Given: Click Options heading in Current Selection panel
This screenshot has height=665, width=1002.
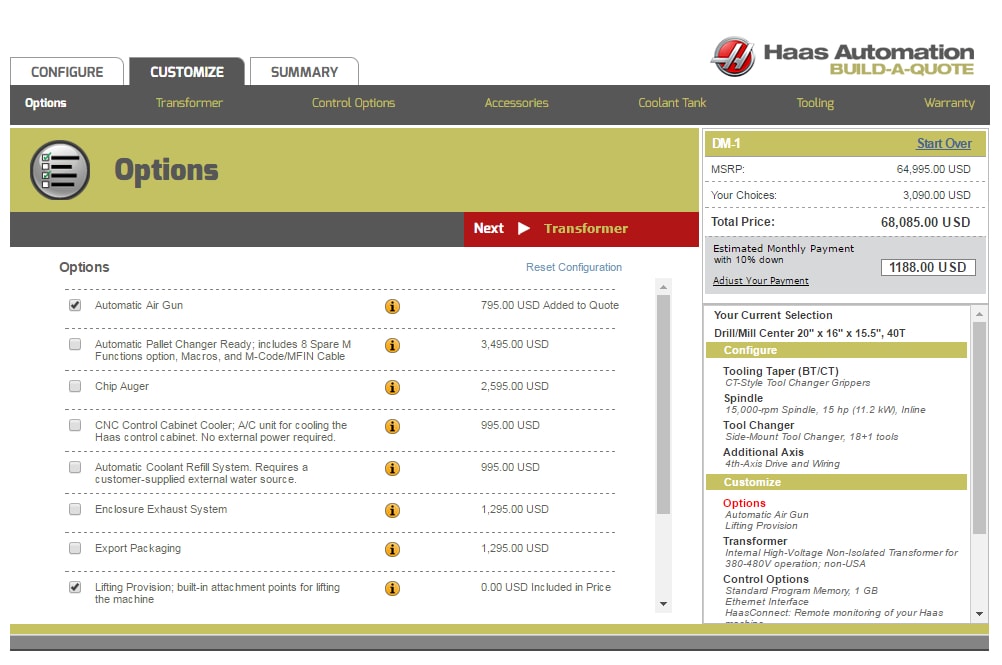Looking at the screenshot, I should [x=744, y=503].
